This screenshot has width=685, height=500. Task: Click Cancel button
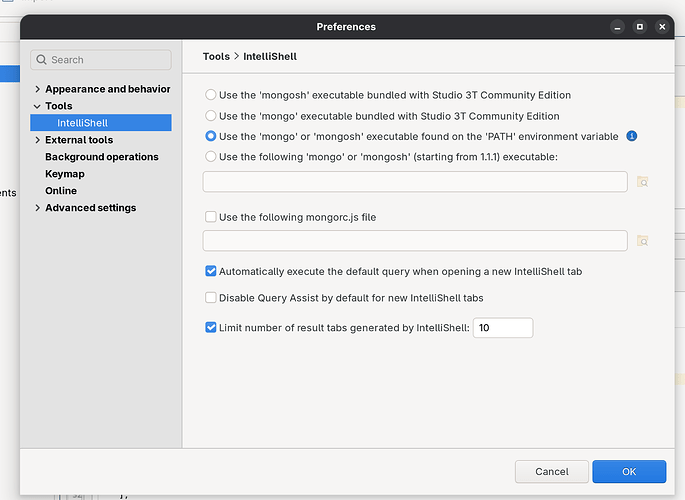coord(552,472)
